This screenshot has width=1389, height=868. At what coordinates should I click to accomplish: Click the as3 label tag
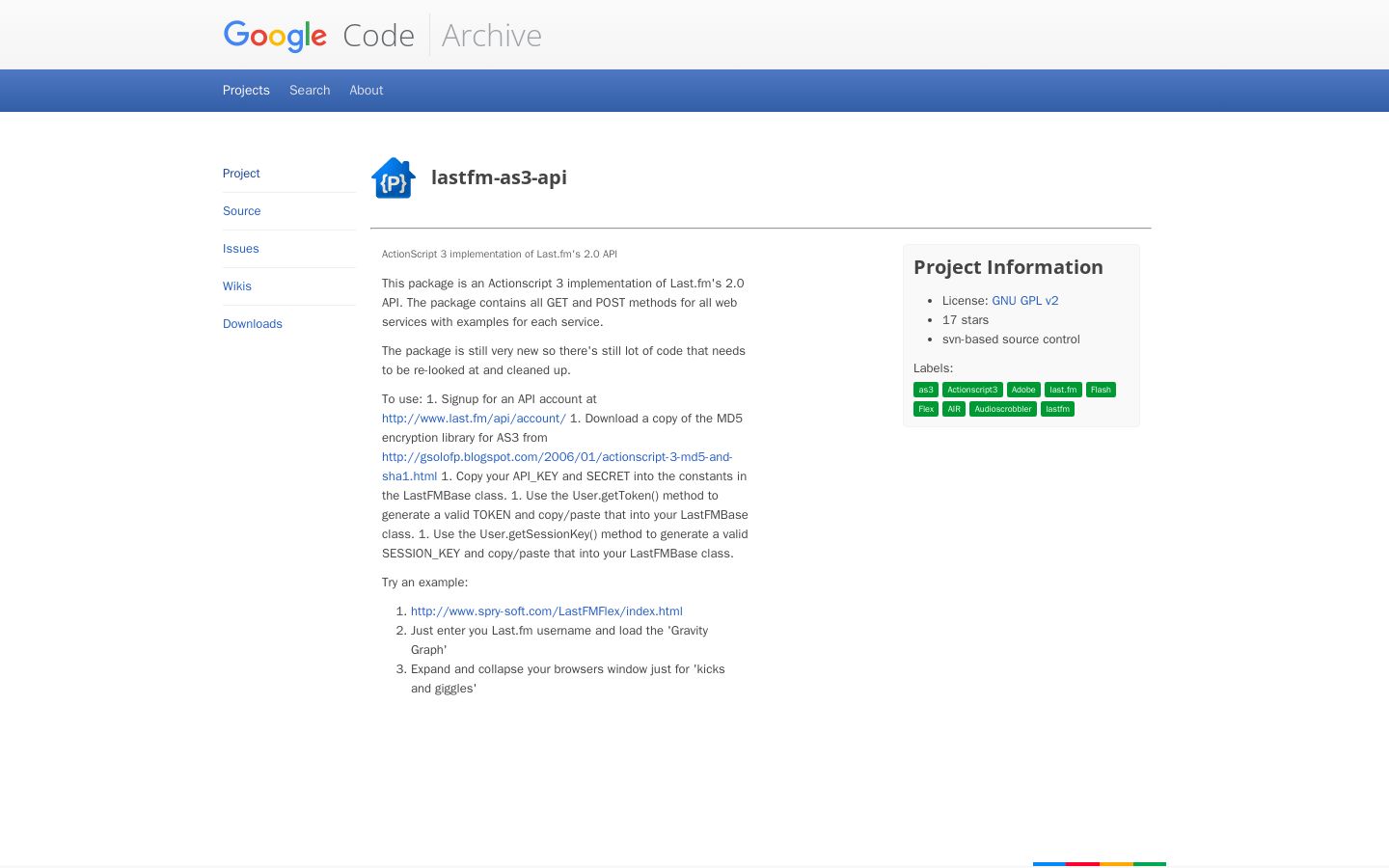coord(926,390)
